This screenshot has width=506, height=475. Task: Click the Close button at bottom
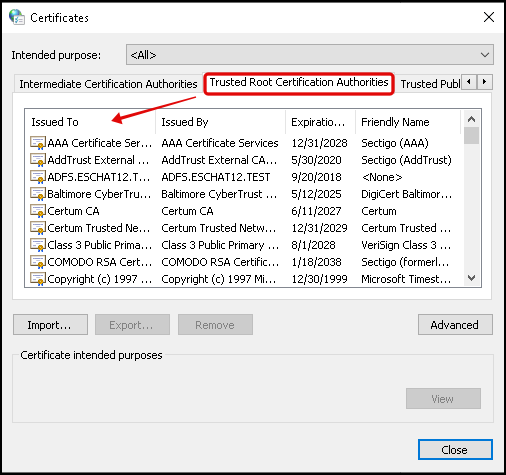click(x=455, y=450)
